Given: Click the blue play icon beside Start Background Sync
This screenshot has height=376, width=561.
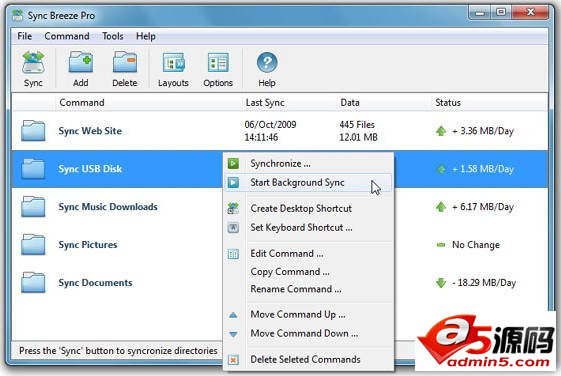Looking at the screenshot, I should click(x=233, y=182).
